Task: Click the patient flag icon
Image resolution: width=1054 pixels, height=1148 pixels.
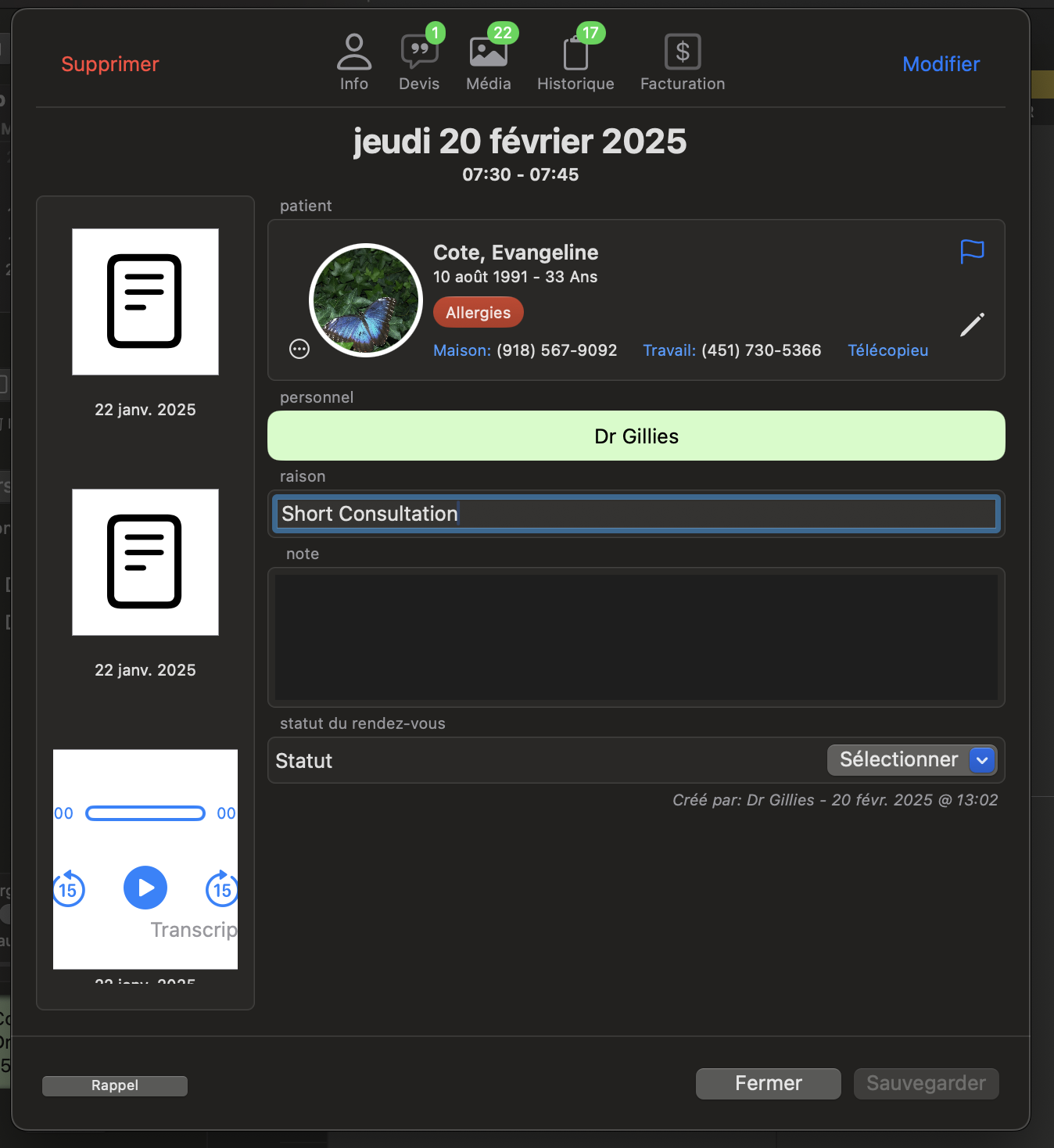Action: point(972,251)
